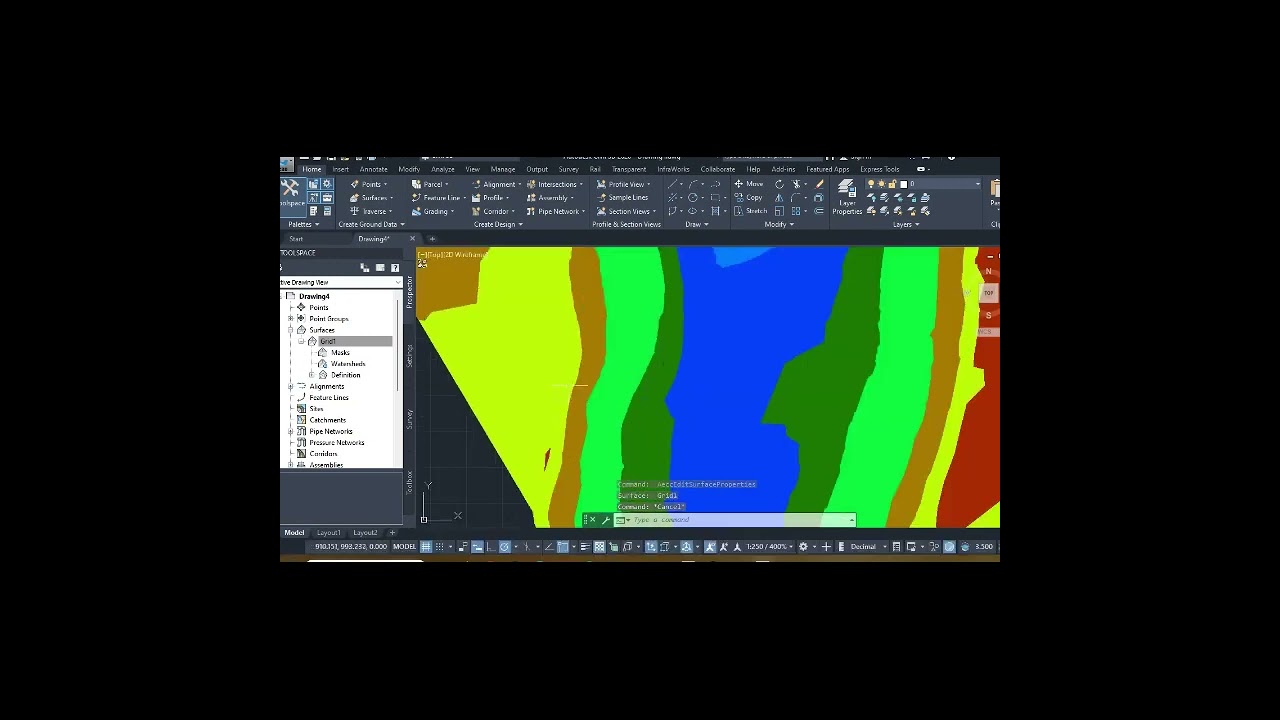Open the Insert ribbon tab

341,169
